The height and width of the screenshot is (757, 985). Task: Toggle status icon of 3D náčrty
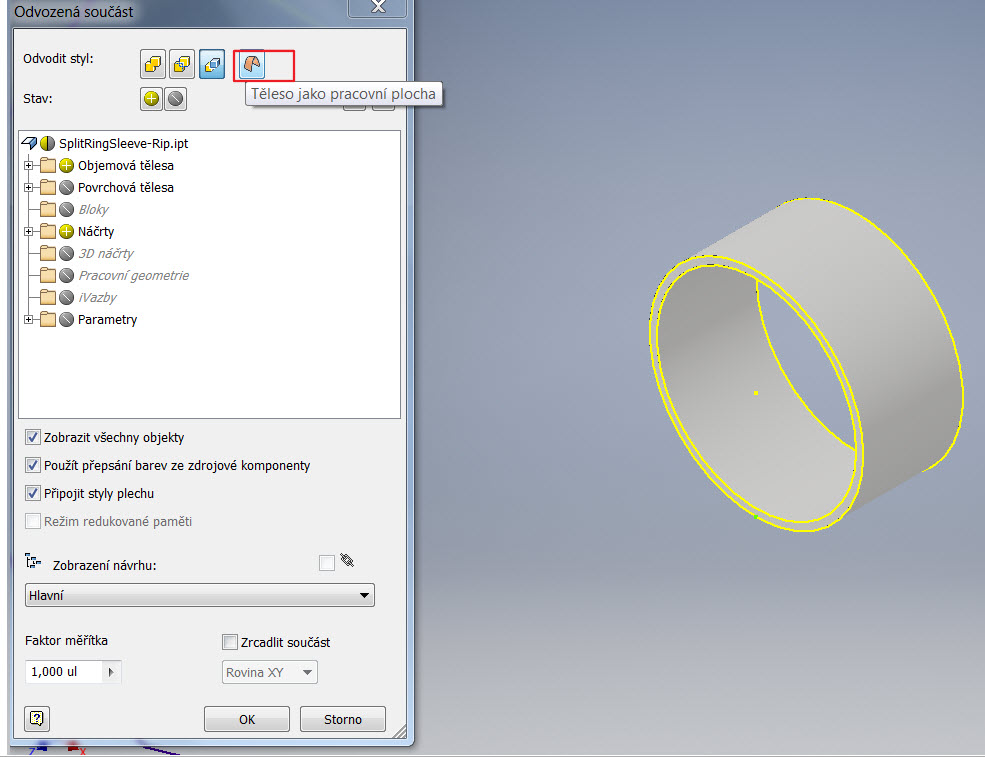(x=67, y=254)
